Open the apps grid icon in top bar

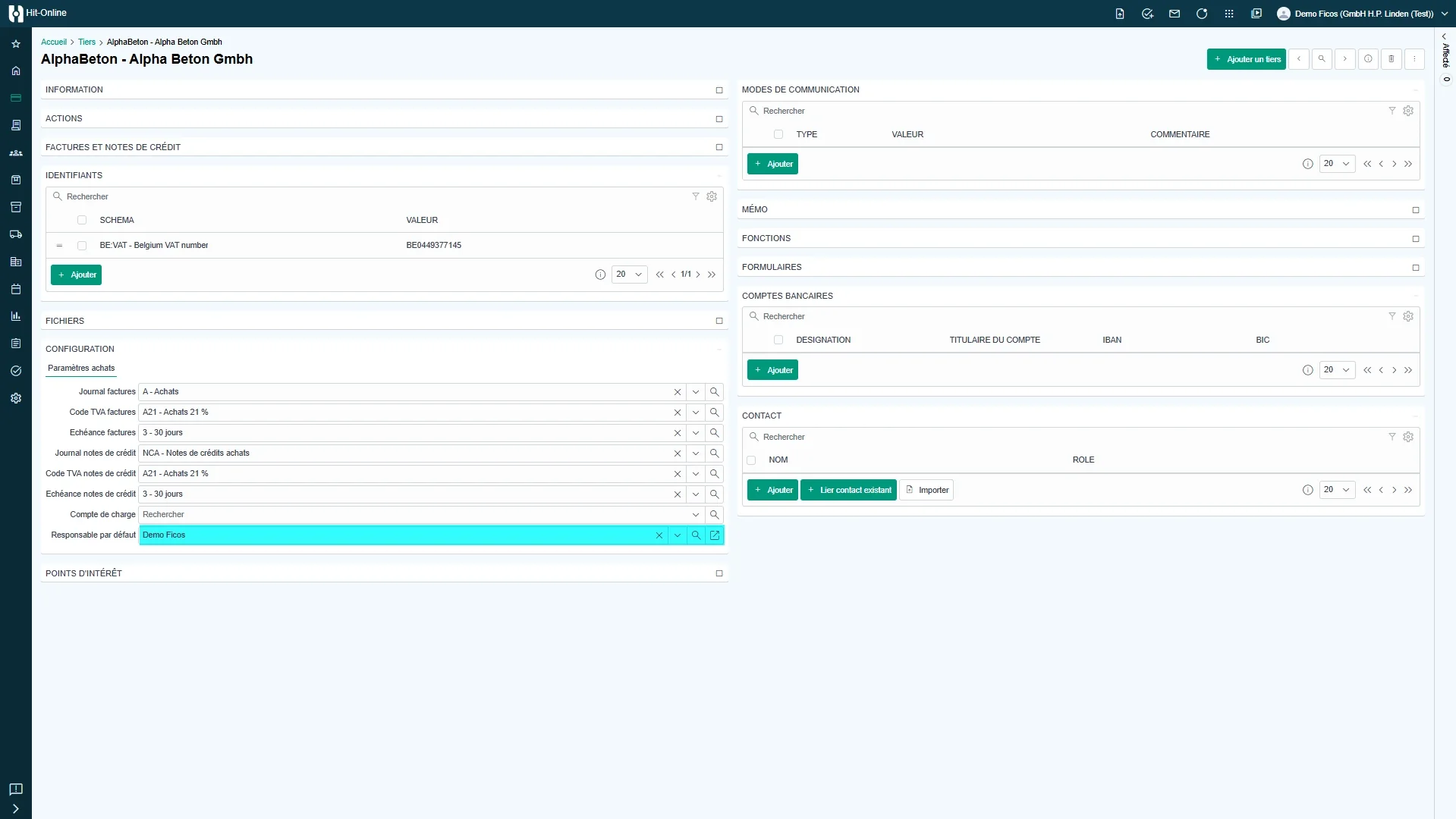click(1229, 14)
